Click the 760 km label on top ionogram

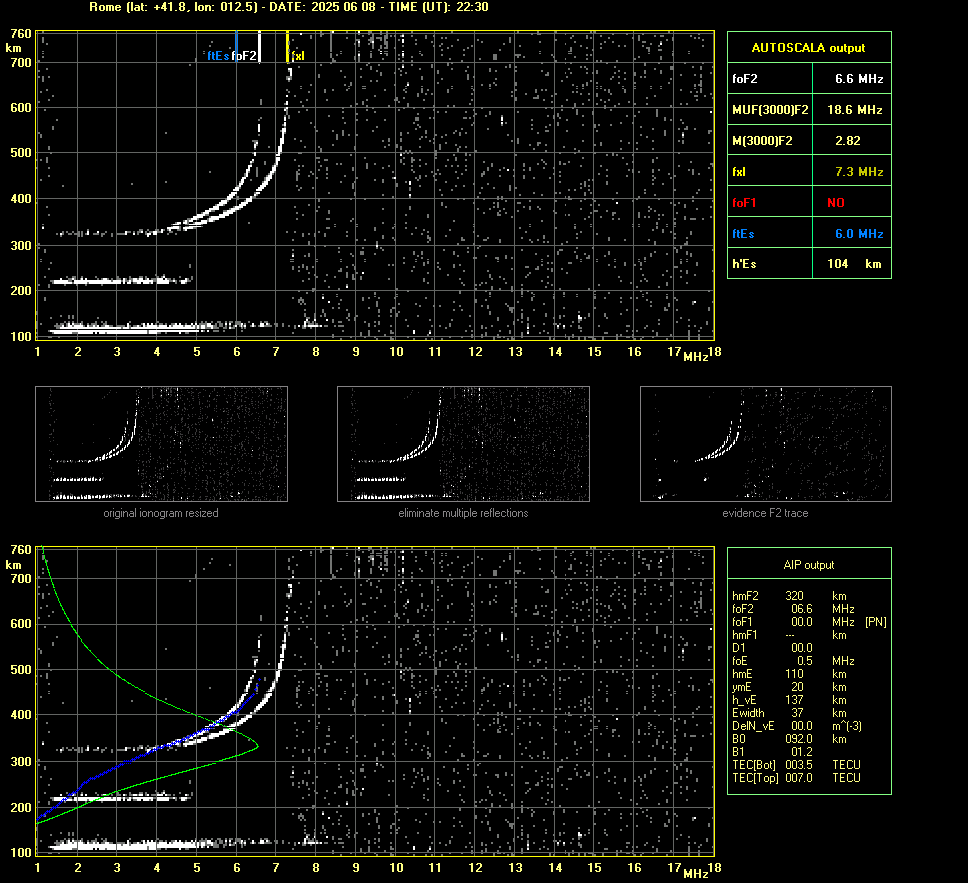(x=21, y=33)
